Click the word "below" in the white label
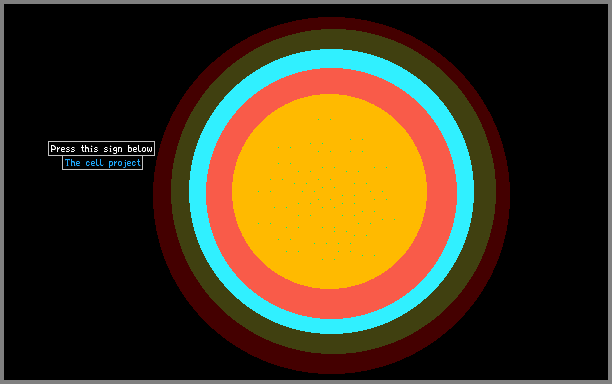The image size is (612, 384). [140, 149]
